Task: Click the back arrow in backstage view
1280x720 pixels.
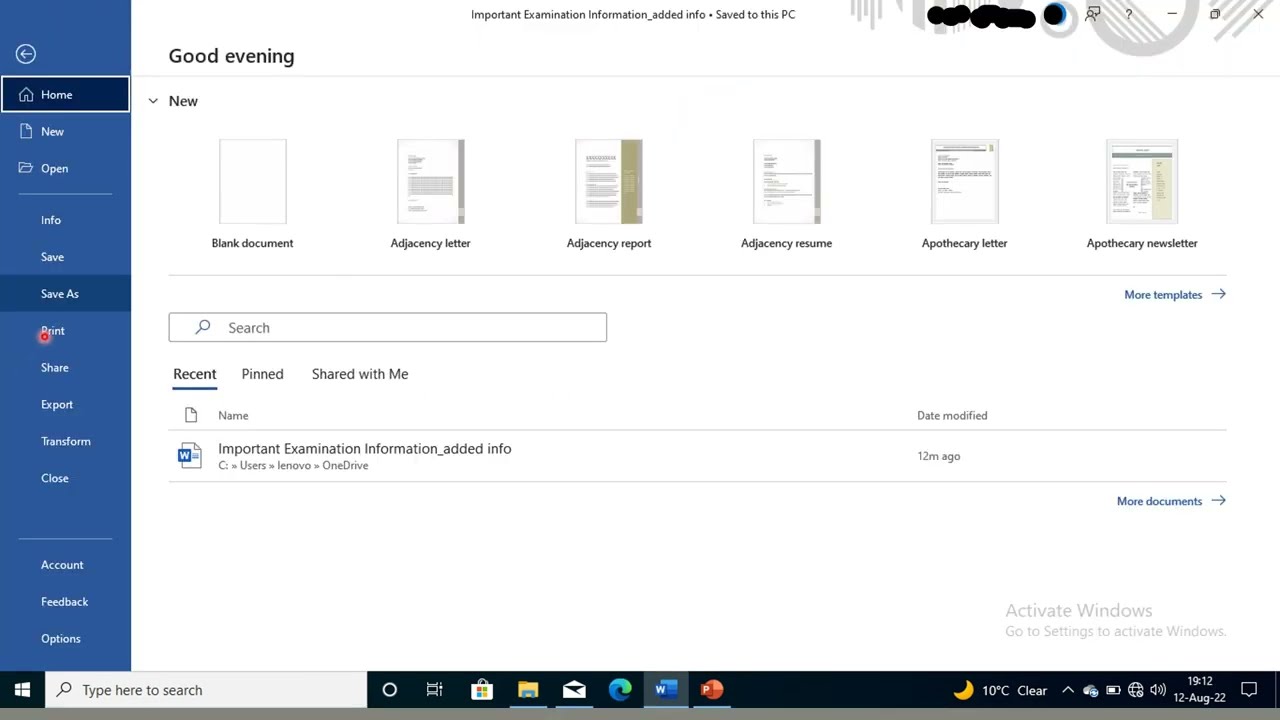Action: click(x=26, y=54)
